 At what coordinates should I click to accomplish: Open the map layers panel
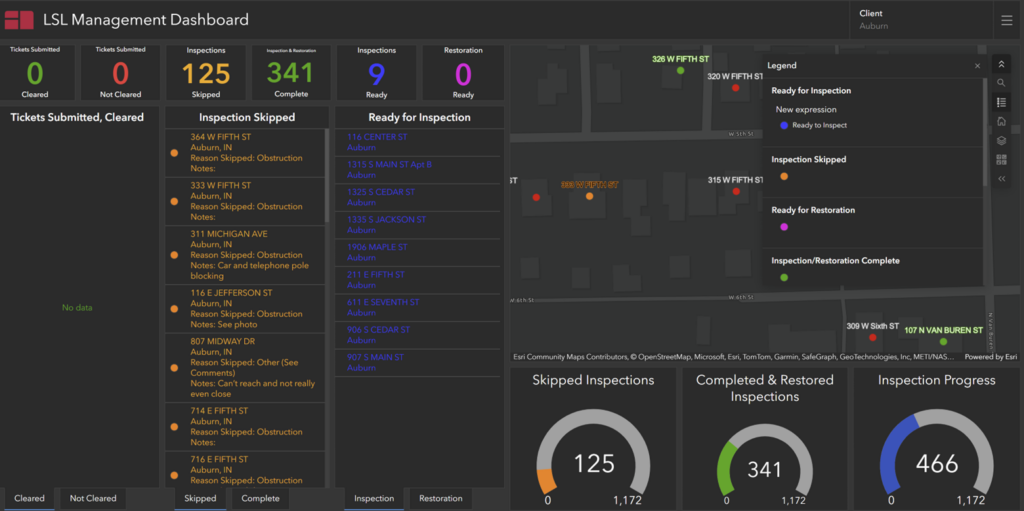coord(1001,140)
